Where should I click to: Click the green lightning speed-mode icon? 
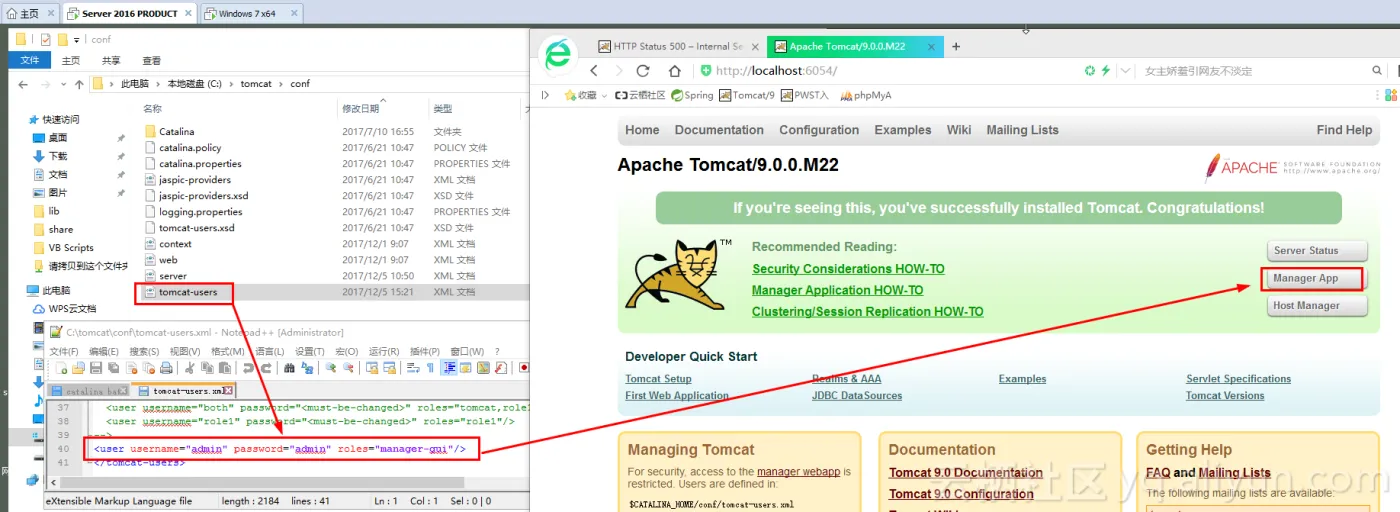click(x=1105, y=71)
